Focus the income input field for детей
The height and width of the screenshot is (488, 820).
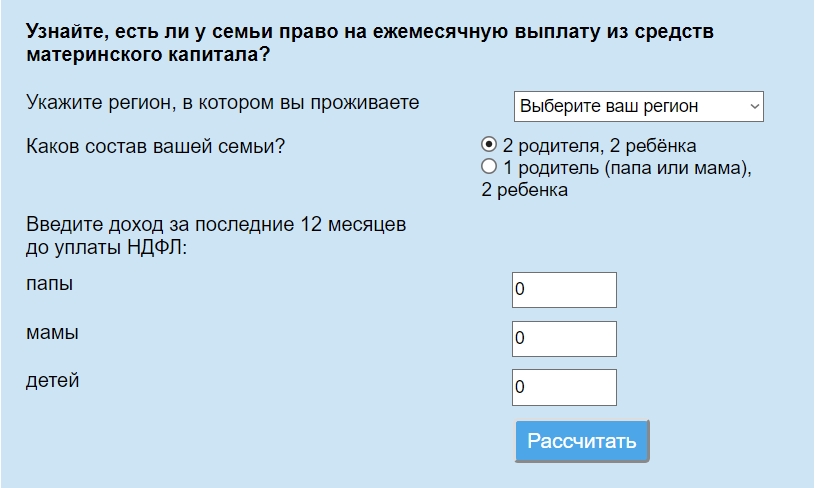coord(564,388)
